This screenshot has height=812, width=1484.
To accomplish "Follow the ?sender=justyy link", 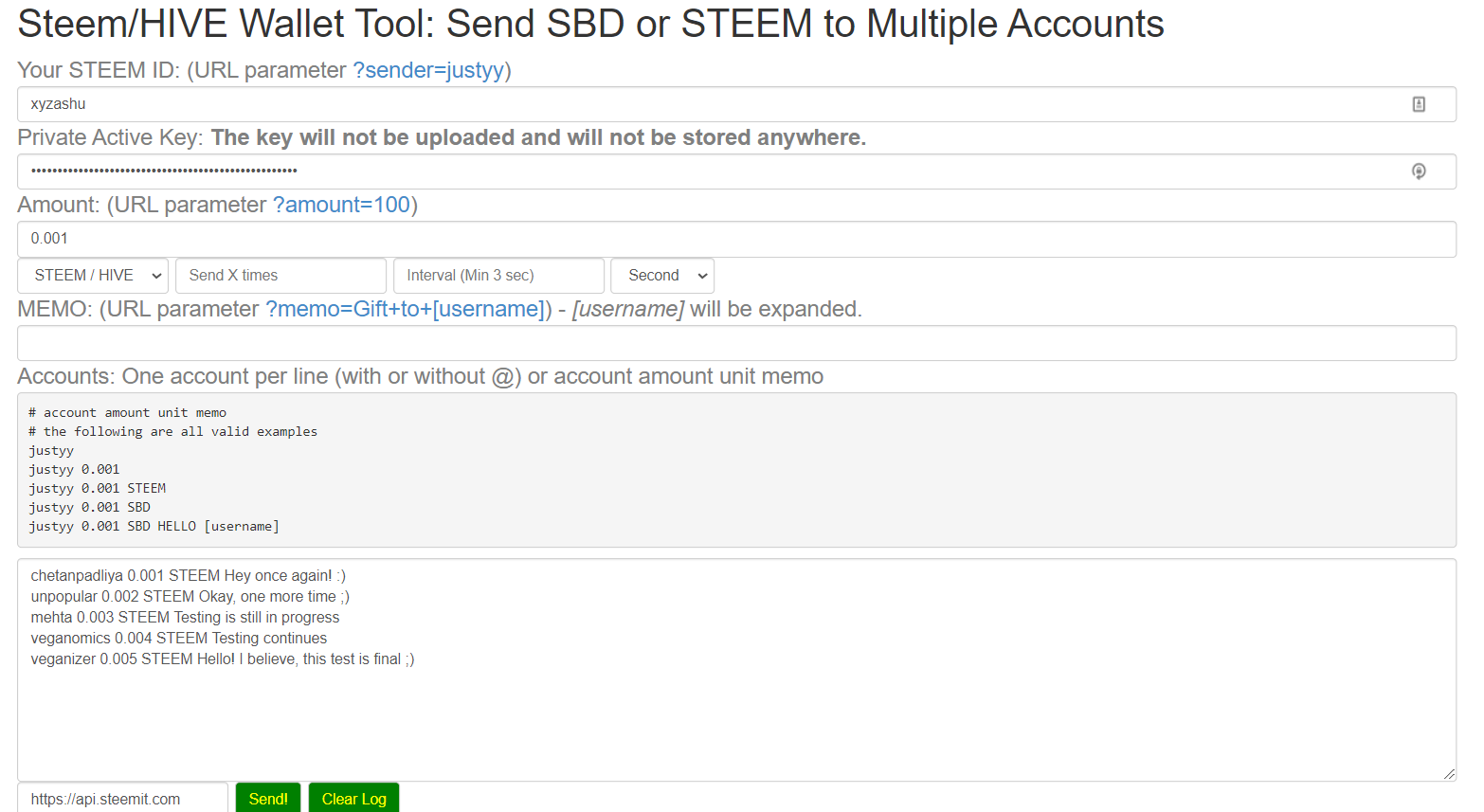I will (428, 70).
